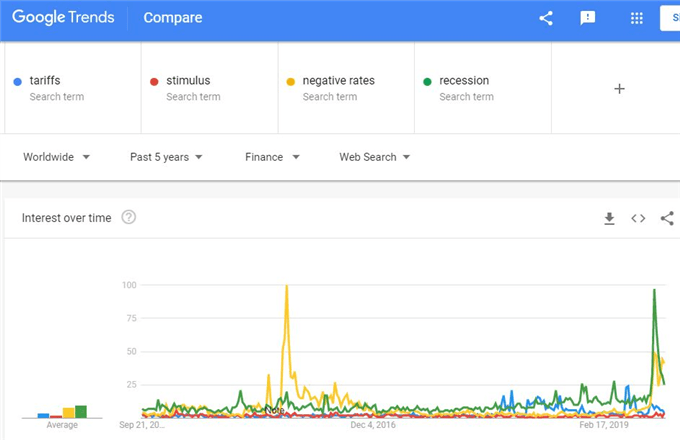680x440 pixels.
Task: Share the Interest over time chart
Action: click(667, 218)
